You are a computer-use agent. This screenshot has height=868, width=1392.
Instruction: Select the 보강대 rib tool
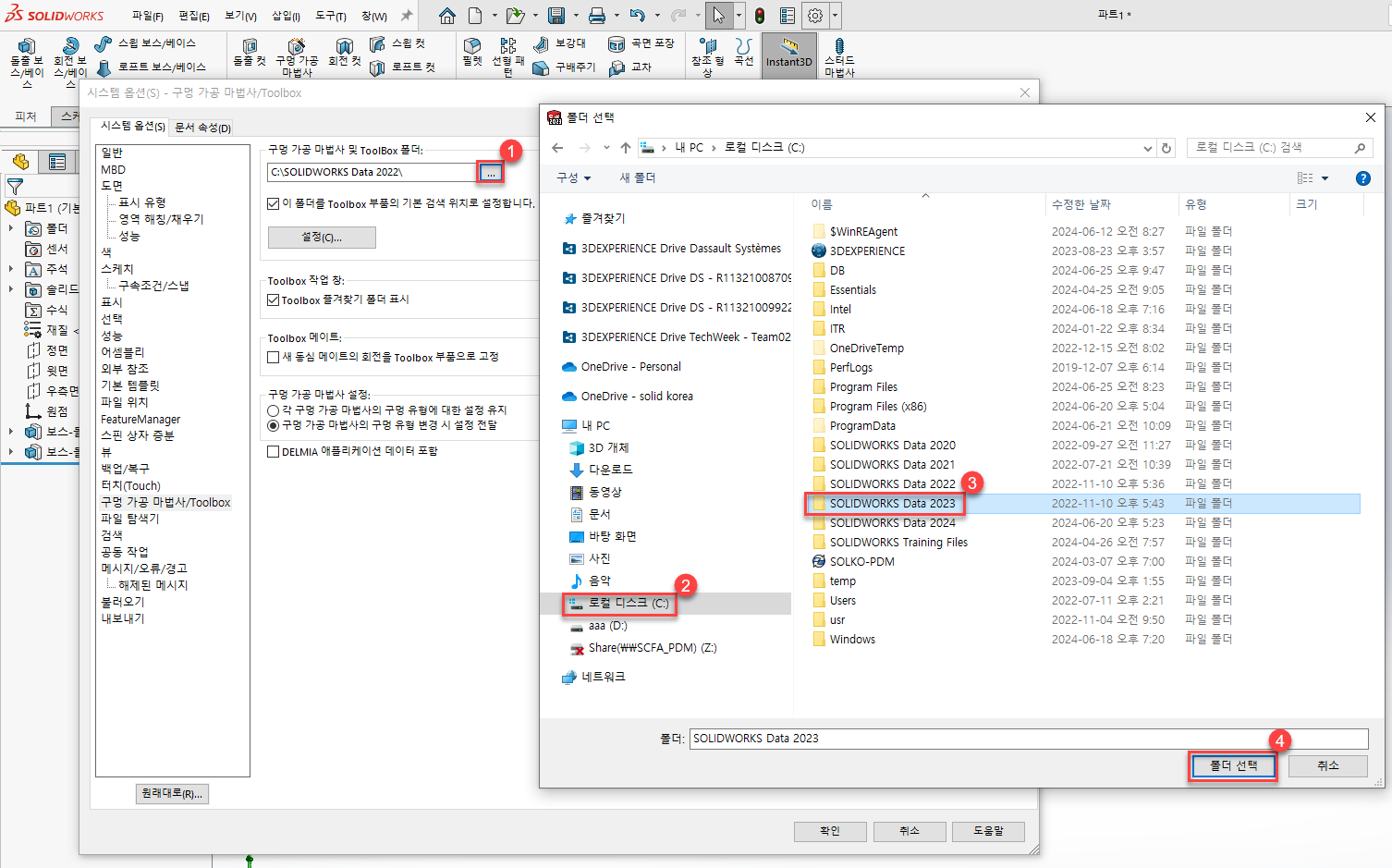pyautogui.click(x=560, y=43)
